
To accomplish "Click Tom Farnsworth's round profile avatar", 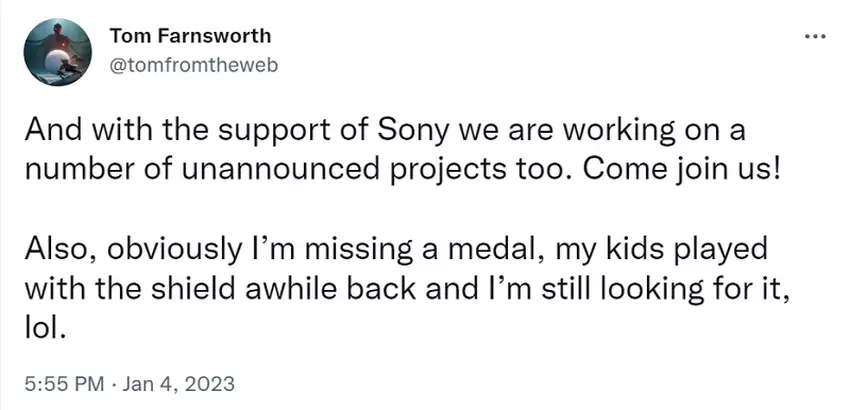I will (x=58, y=52).
